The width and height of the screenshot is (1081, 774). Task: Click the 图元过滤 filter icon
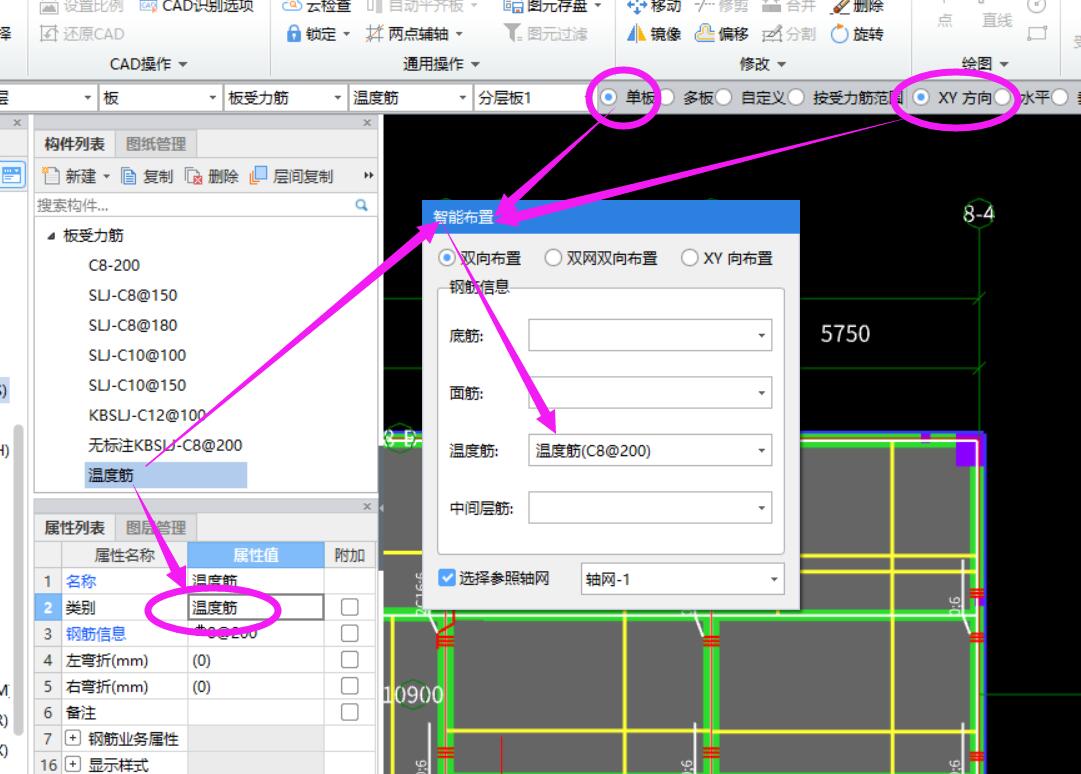pyautogui.click(x=512, y=33)
